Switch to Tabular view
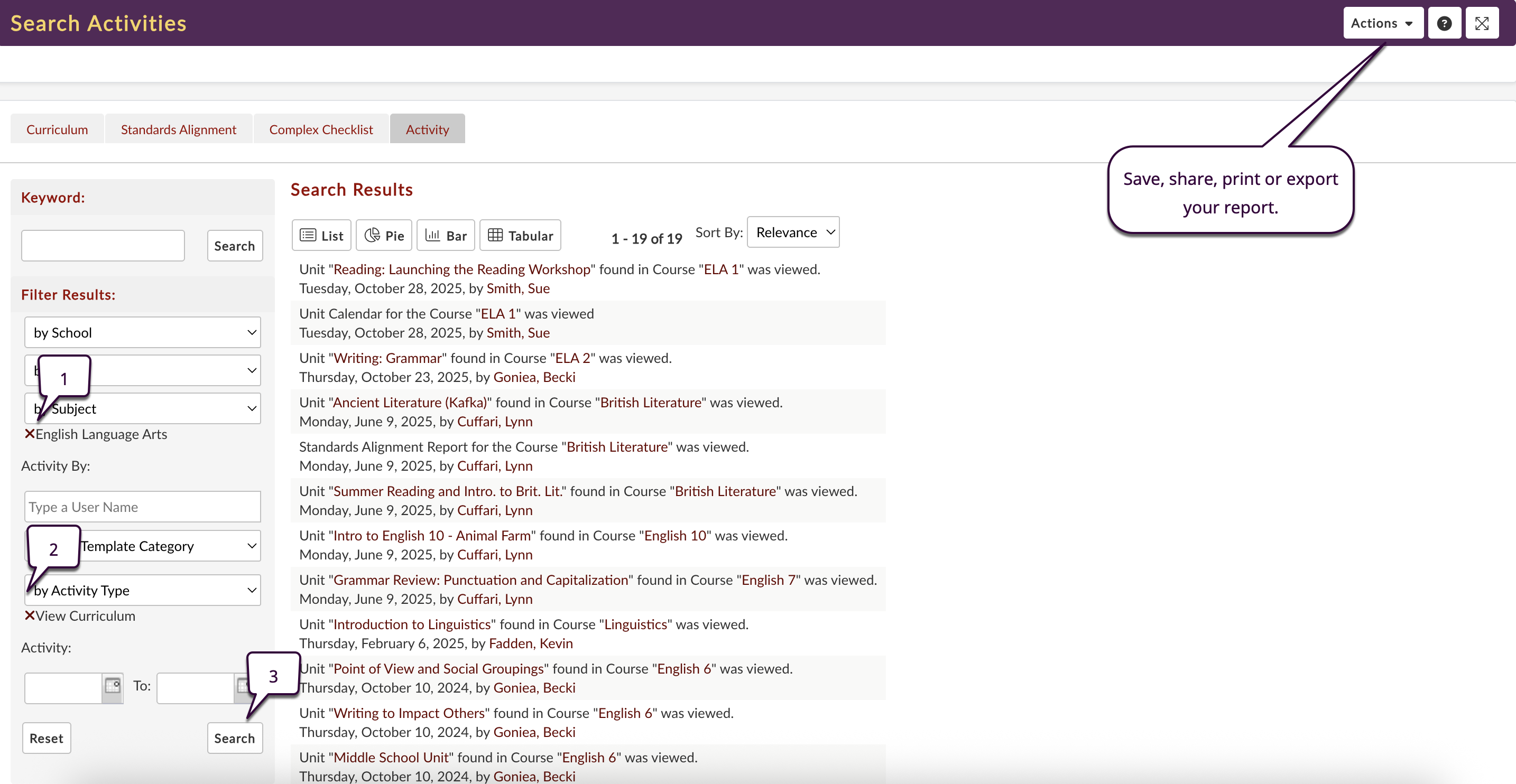1516x784 pixels. [x=520, y=236]
